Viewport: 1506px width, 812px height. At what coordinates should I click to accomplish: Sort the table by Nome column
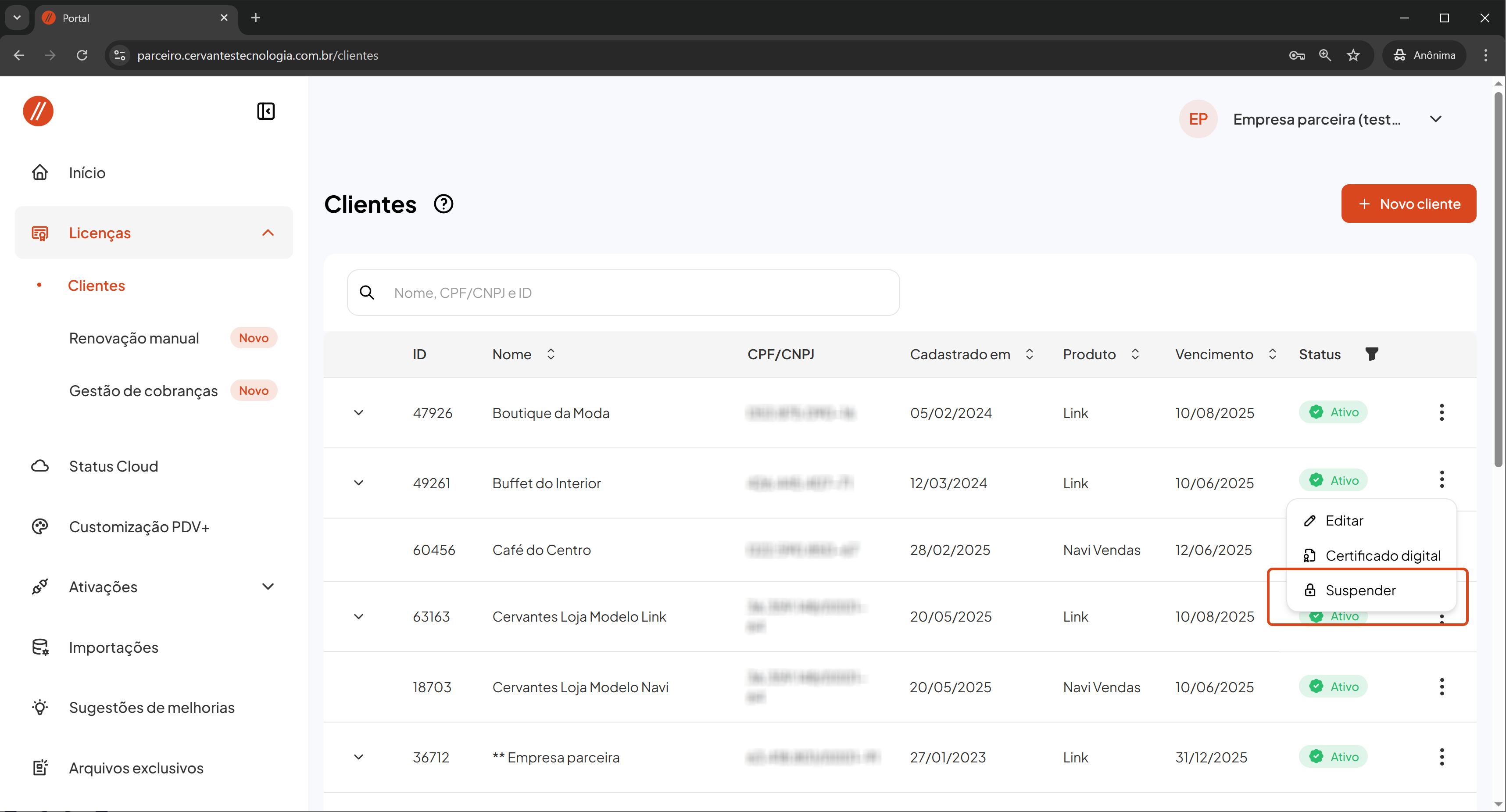[550, 354]
